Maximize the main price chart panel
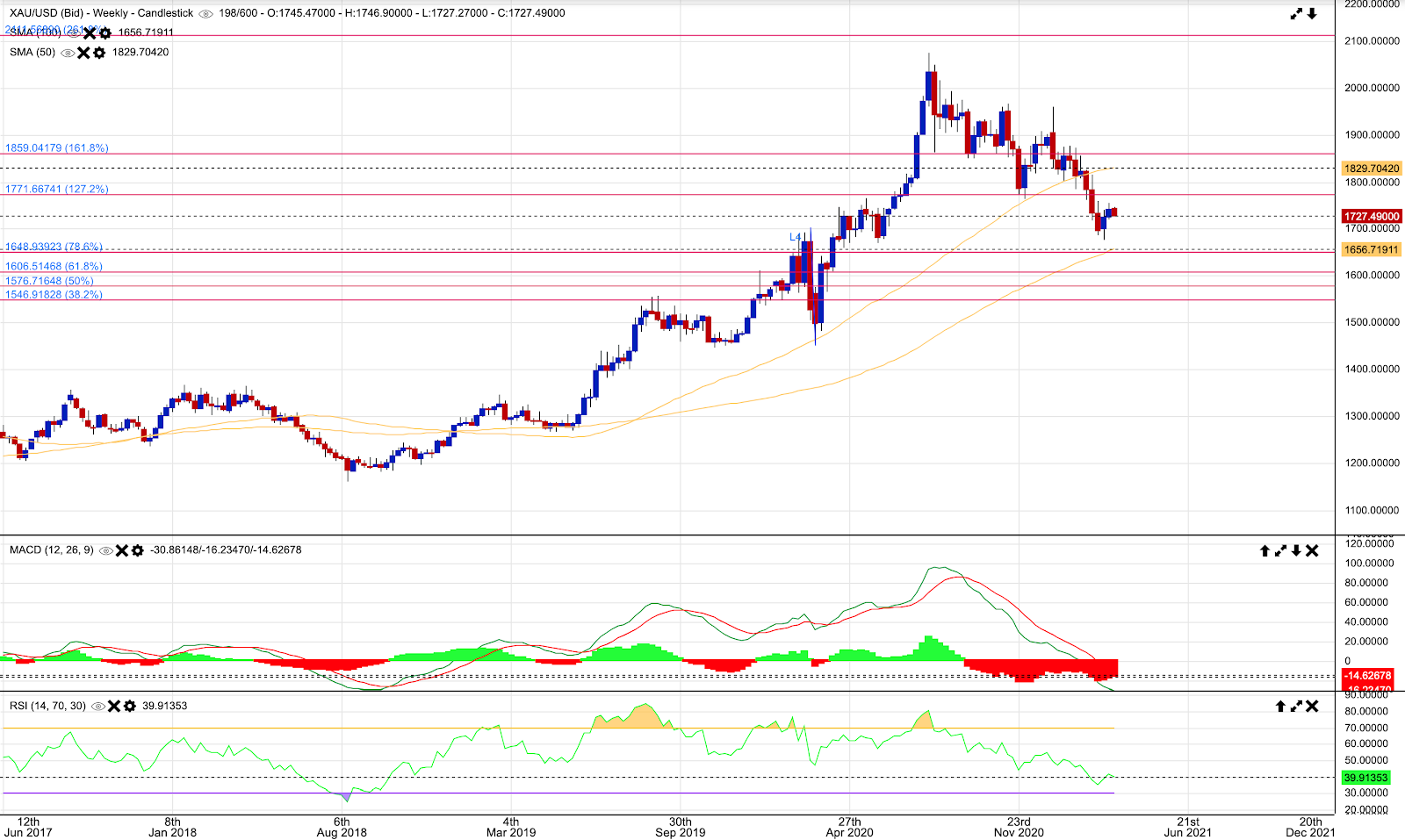The height and width of the screenshot is (840, 1405). pyautogui.click(x=1296, y=13)
